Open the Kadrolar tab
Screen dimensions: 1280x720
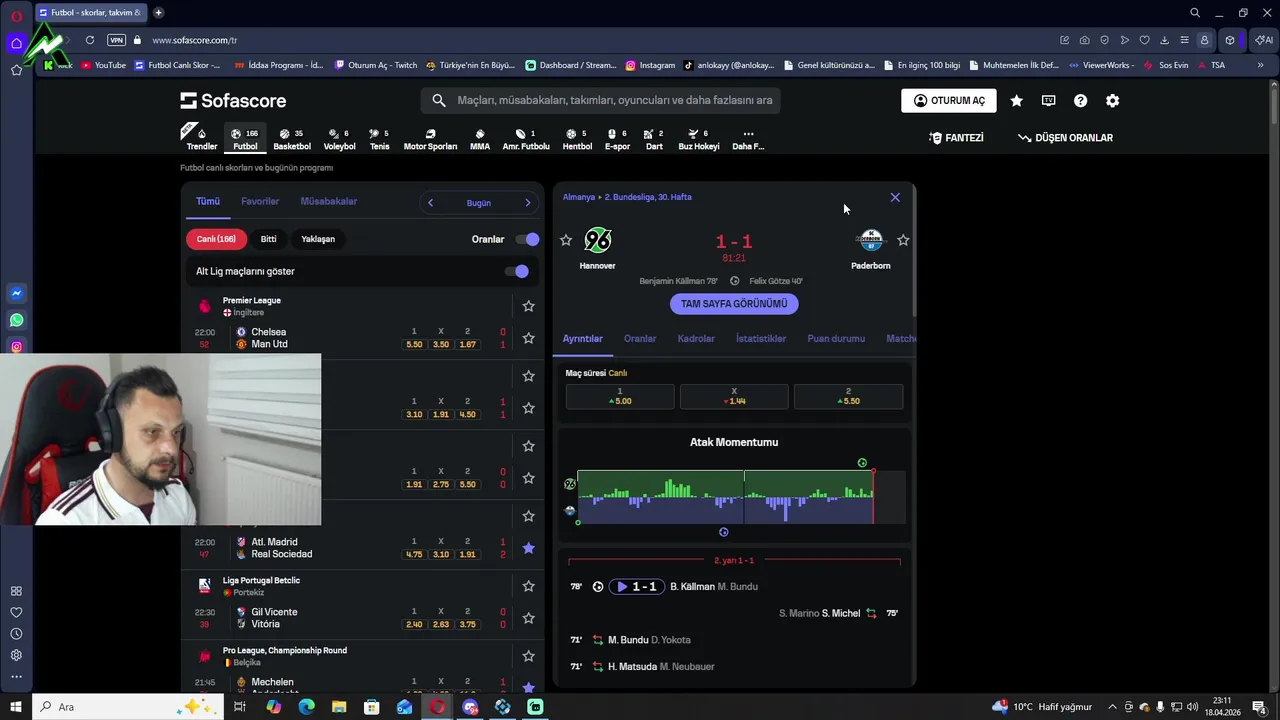coord(696,339)
